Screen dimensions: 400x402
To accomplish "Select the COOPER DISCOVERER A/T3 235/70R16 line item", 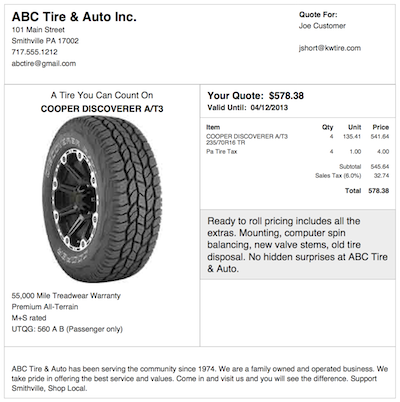I will [298, 139].
